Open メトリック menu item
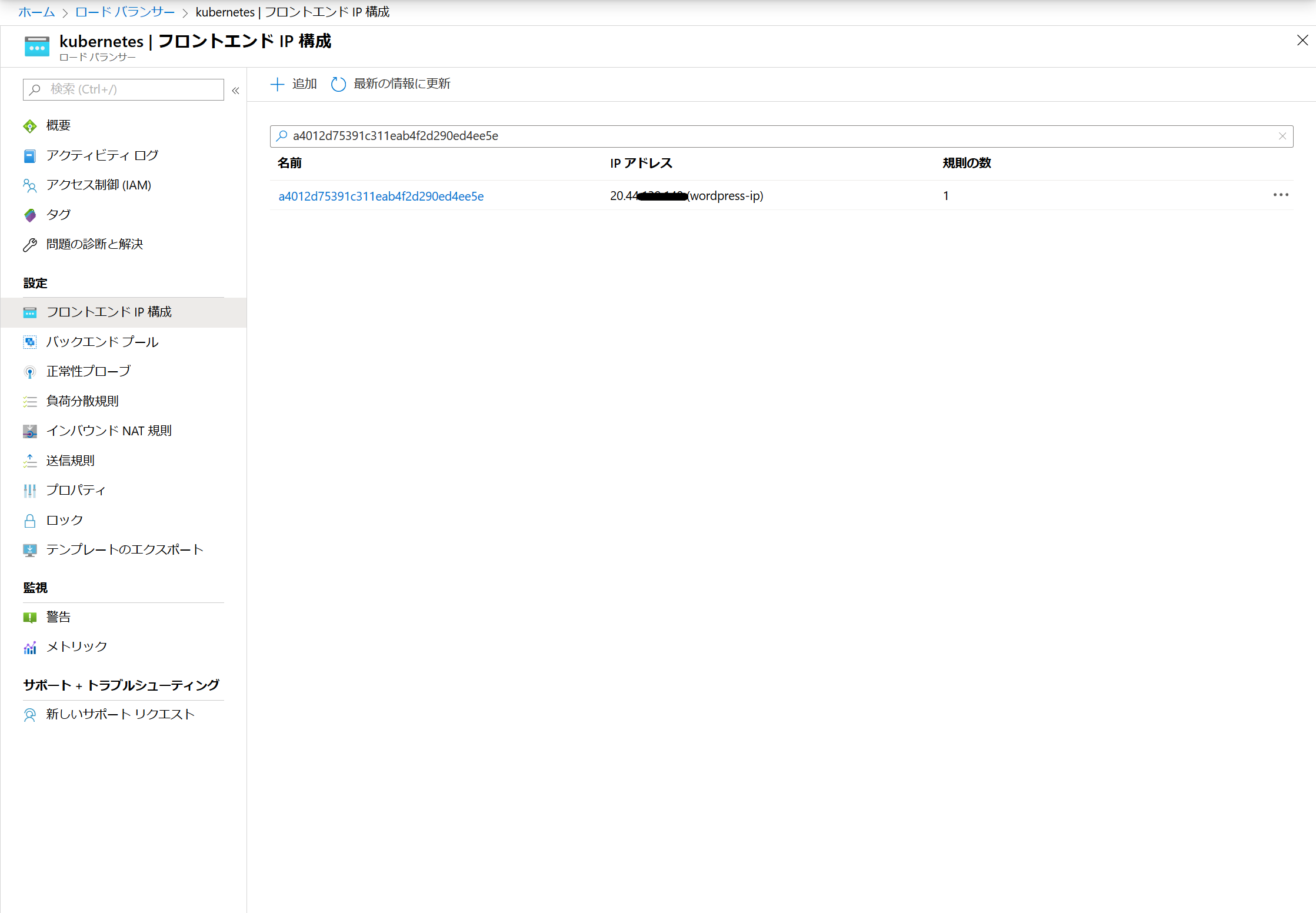The width and height of the screenshot is (1316, 913). (x=124, y=647)
